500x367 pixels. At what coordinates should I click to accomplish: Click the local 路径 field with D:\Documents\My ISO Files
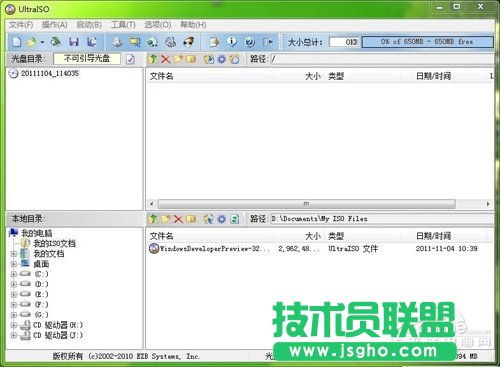click(x=382, y=219)
